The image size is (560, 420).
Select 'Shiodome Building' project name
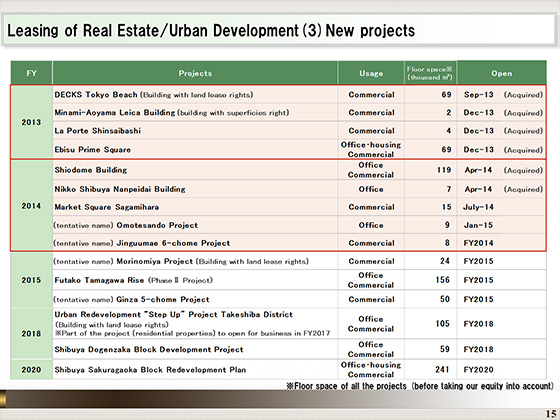91,170
